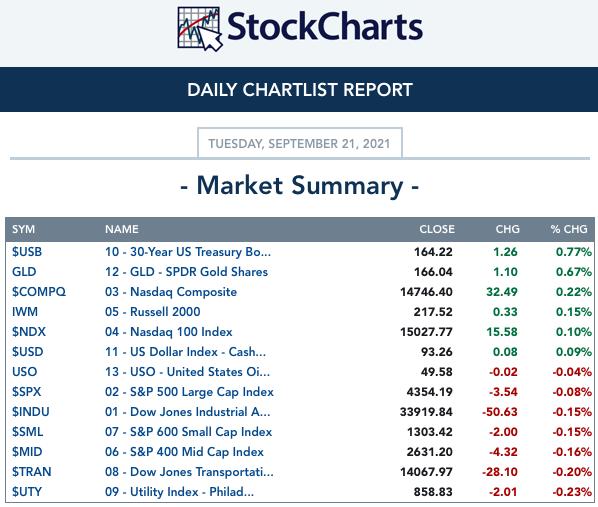This screenshot has width=598, height=507.
Task: Open 02 - S&P 500 Large Cap Index
Action: [189, 392]
